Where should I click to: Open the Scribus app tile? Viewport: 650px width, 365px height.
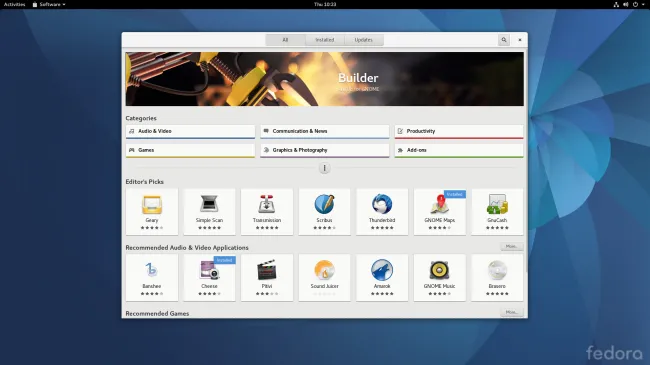pos(325,212)
